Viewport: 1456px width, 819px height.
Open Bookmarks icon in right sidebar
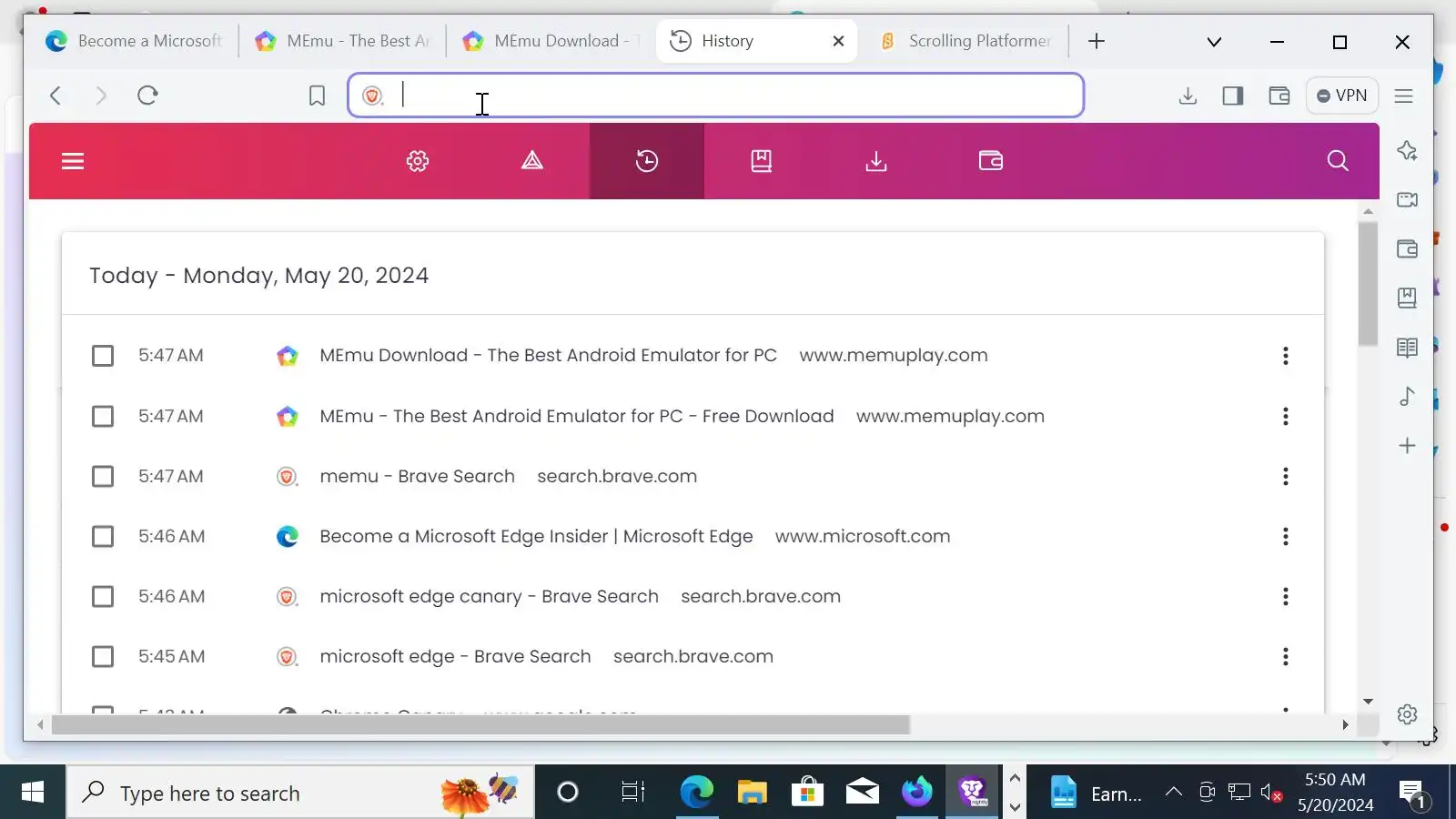click(x=1408, y=298)
